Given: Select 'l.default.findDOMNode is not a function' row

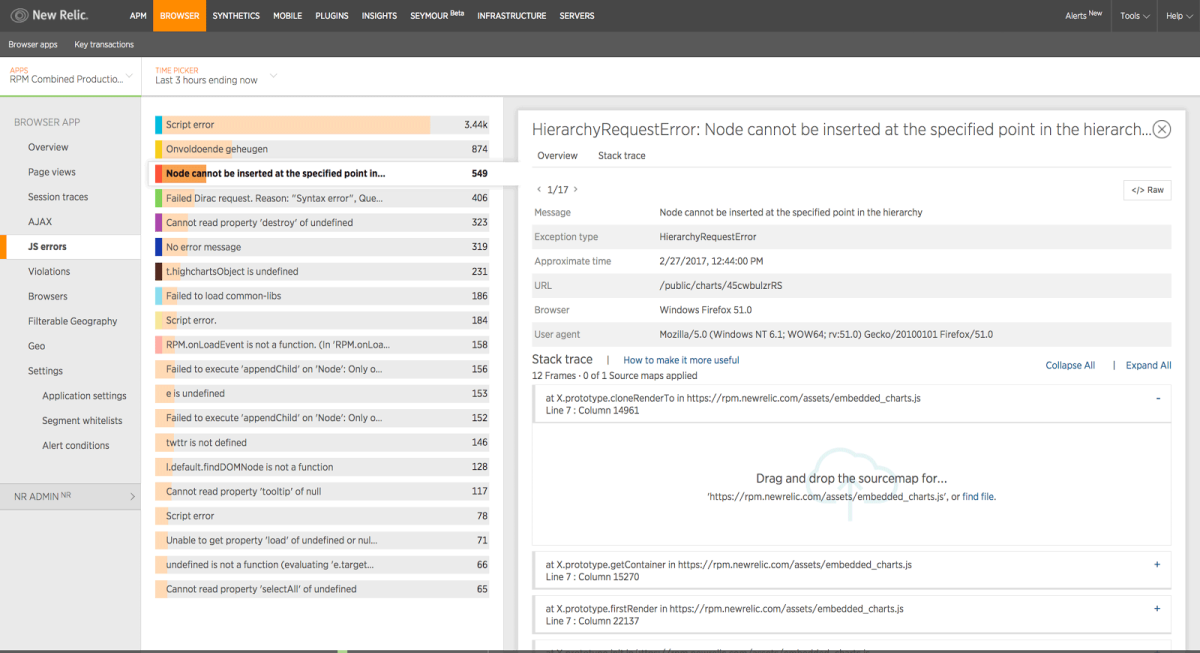Looking at the screenshot, I should (x=324, y=467).
